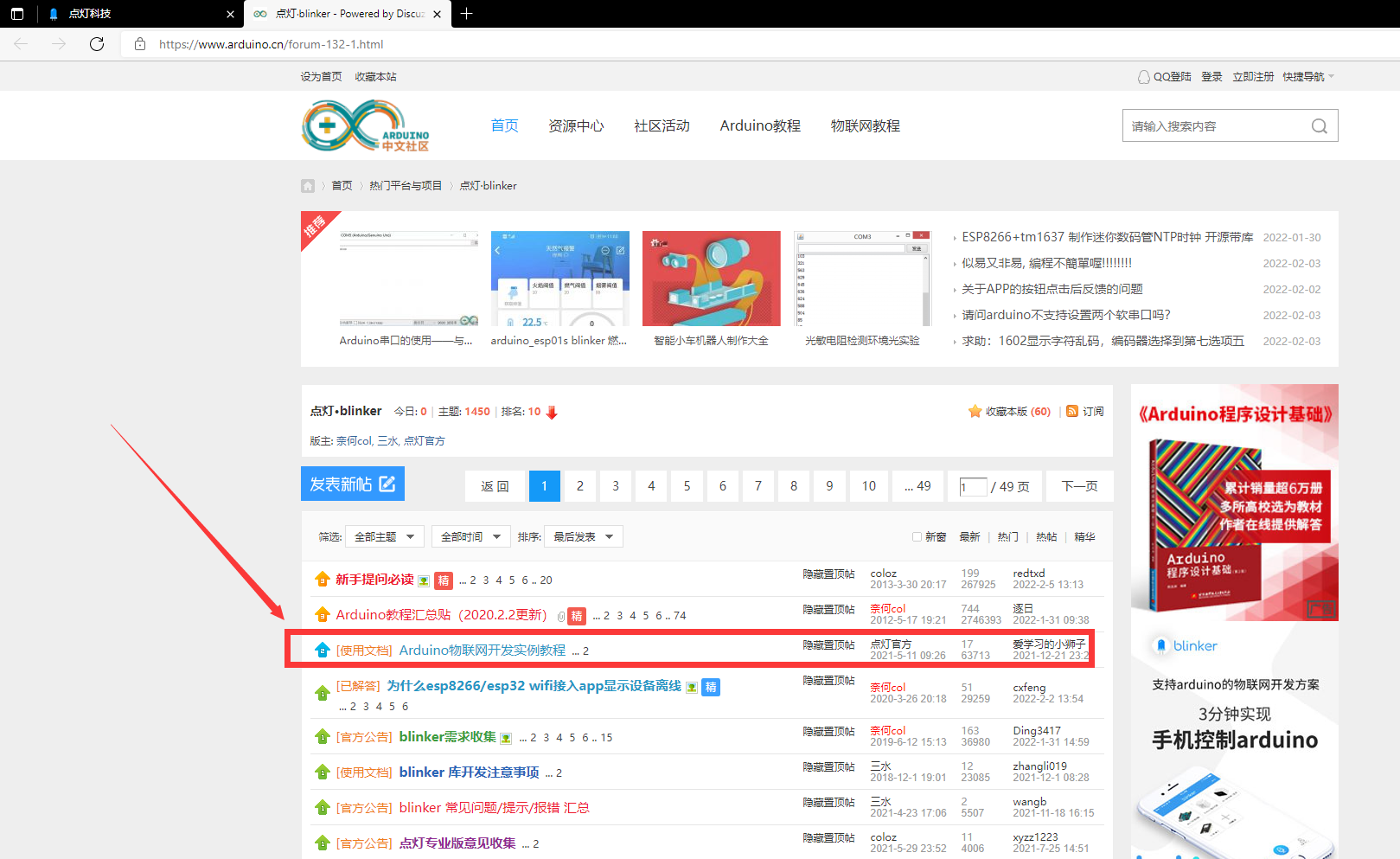Click the Arduino程序设计基础 book ad
The width and height of the screenshot is (1400, 859).
1235,503
